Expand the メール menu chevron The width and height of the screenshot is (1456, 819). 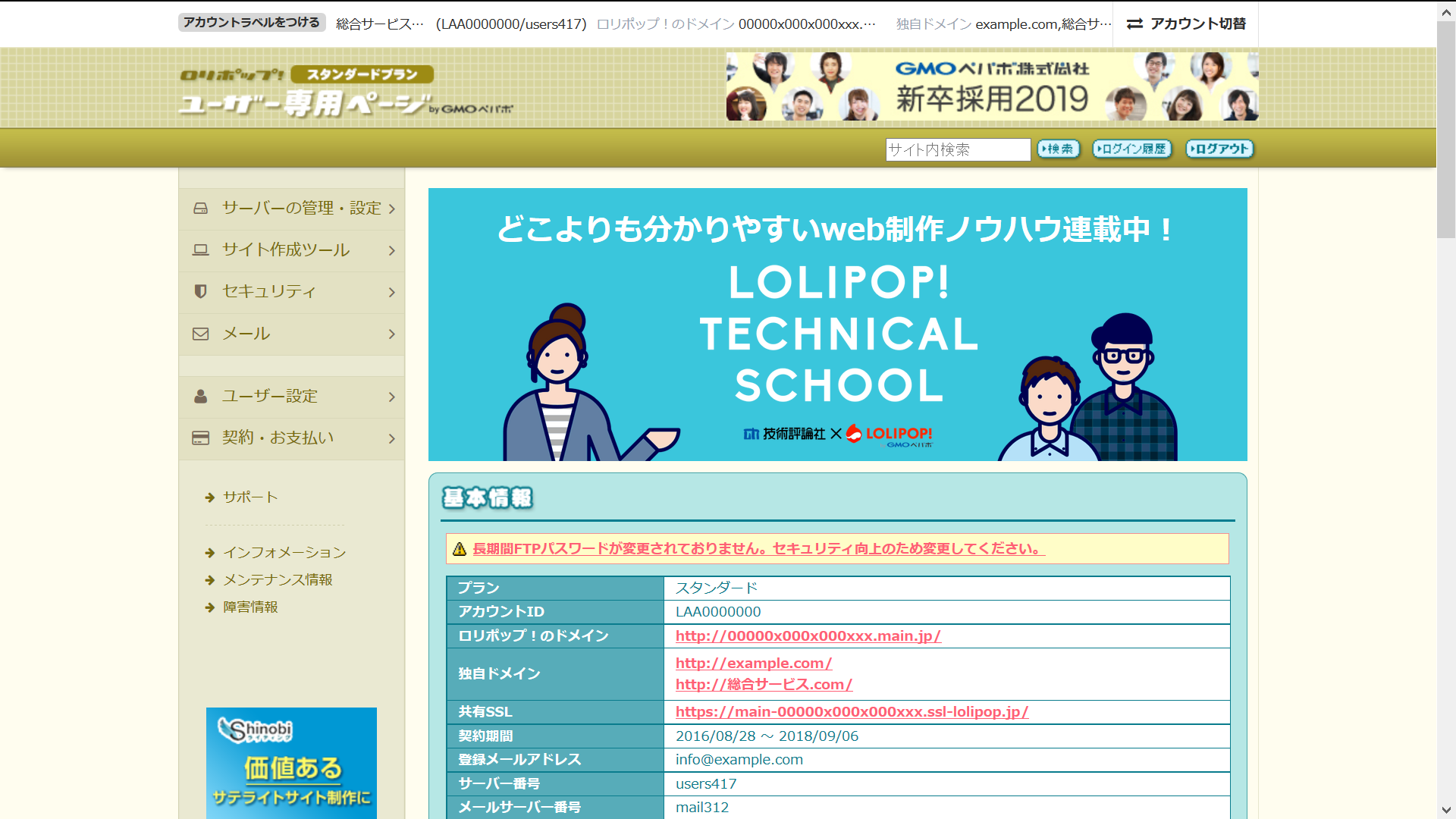click(x=391, y=334)
